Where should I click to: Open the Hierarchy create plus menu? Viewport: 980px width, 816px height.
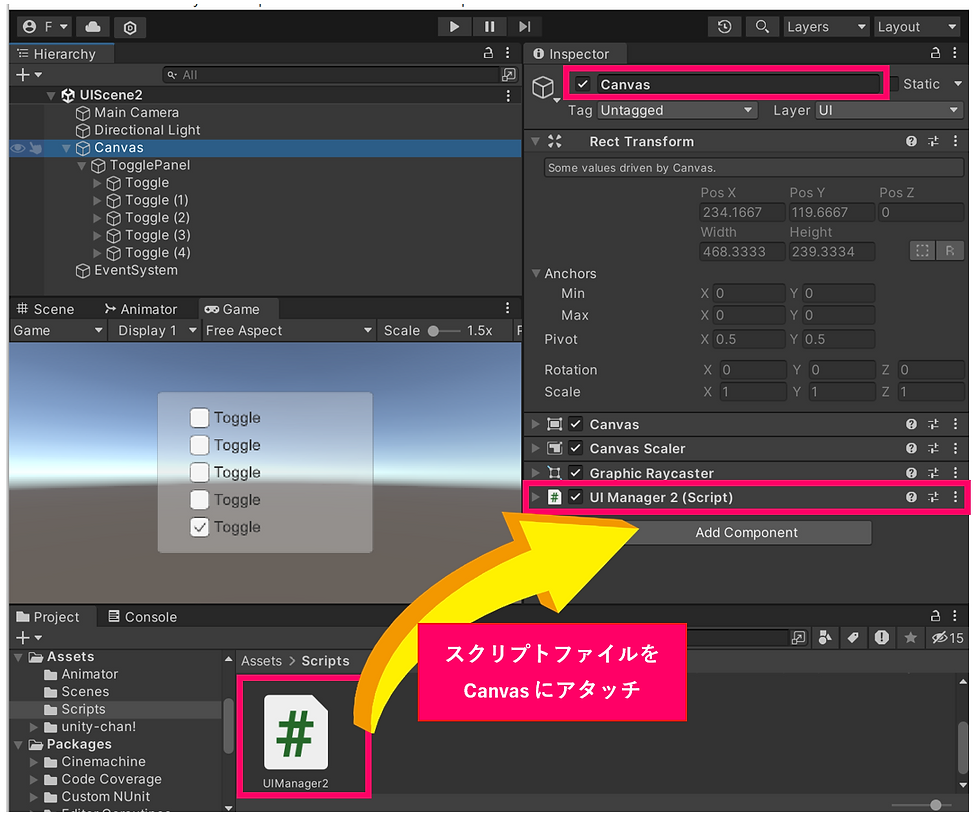click(28, 75)
